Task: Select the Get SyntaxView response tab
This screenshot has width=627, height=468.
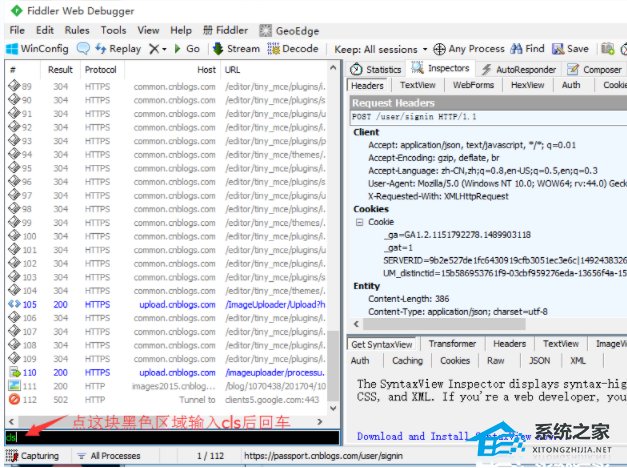Action: pyautogui.click(x=382, y=344)
